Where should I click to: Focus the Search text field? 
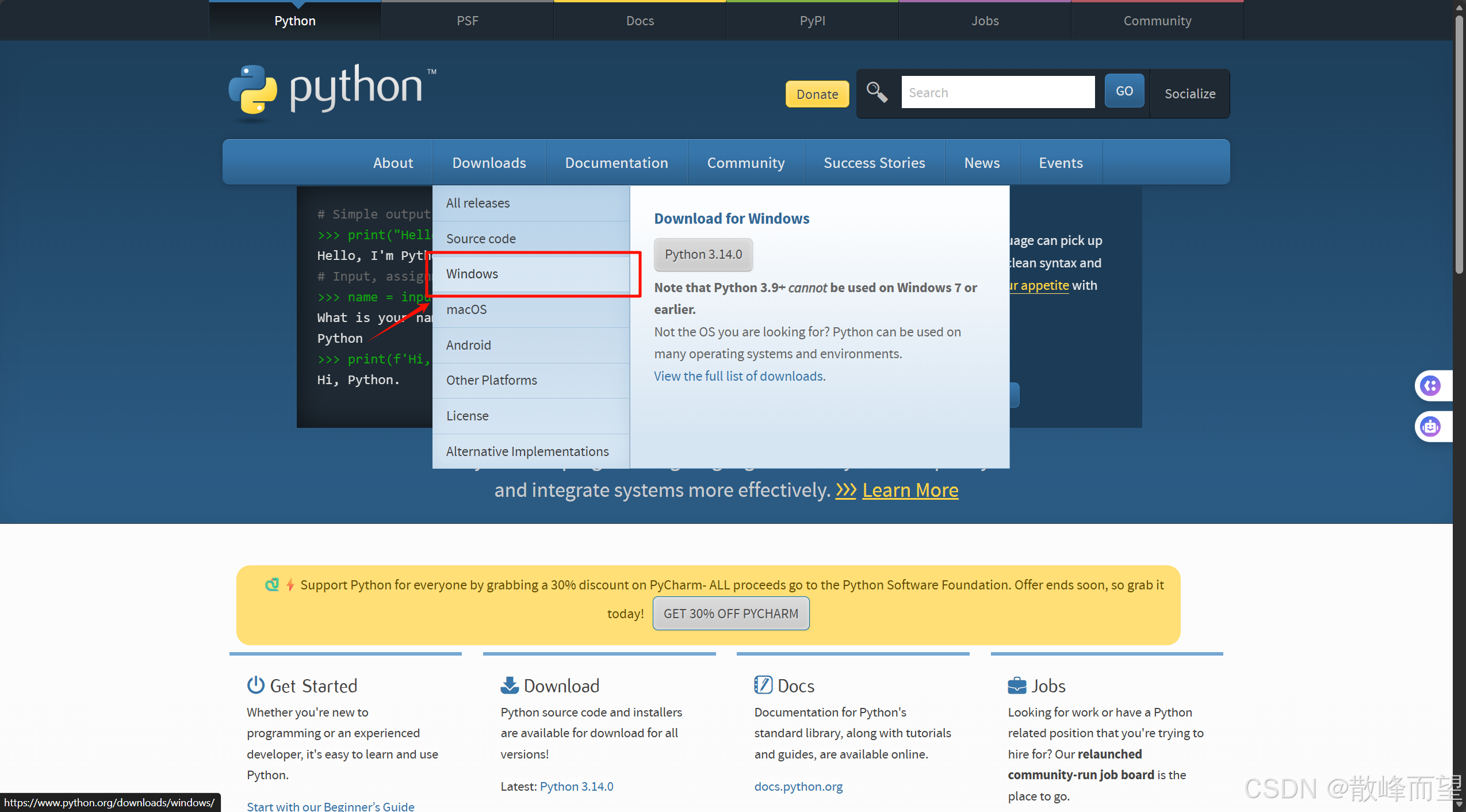(x=997, y=93)
